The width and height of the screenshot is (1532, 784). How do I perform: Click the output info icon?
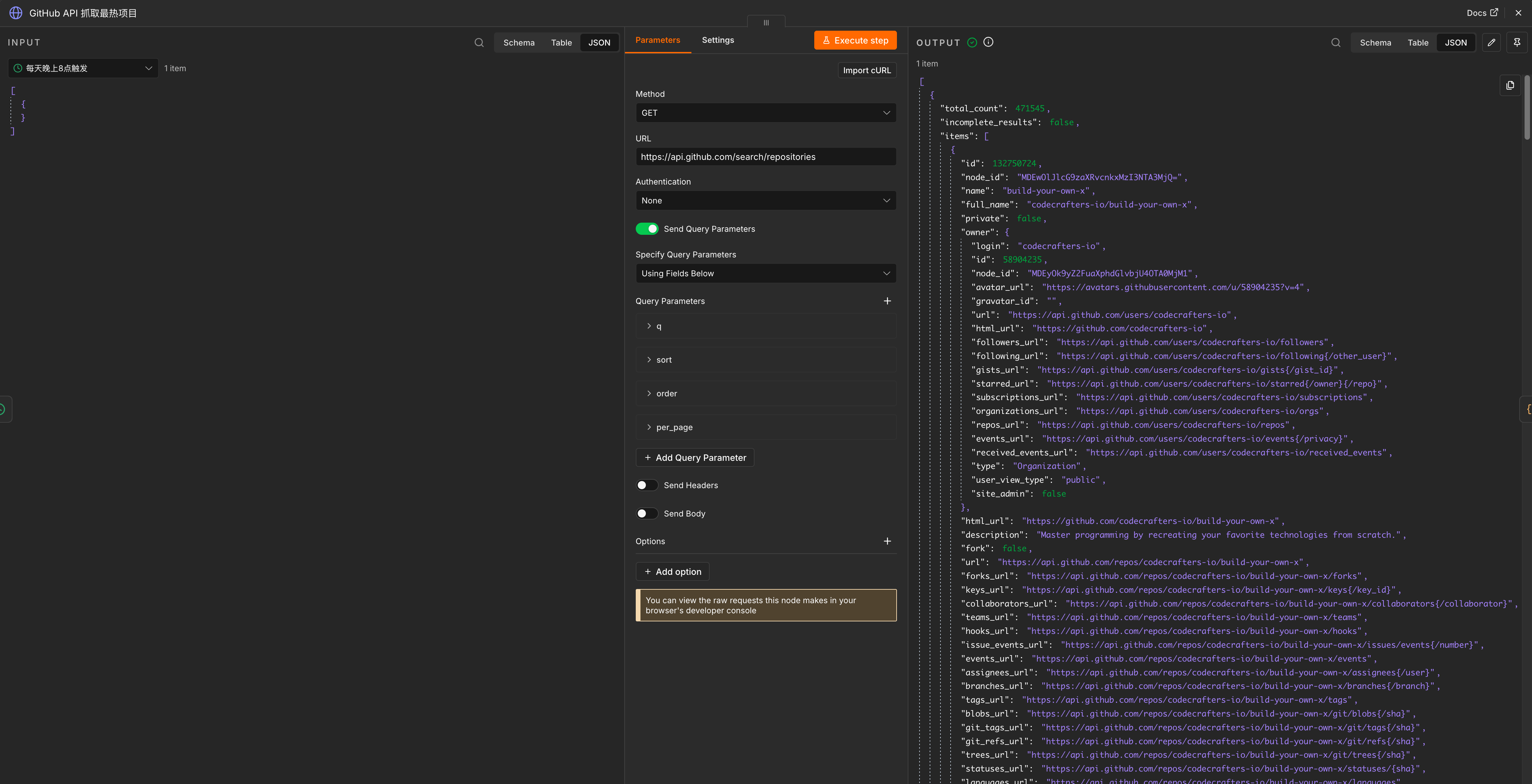[988, 42]
